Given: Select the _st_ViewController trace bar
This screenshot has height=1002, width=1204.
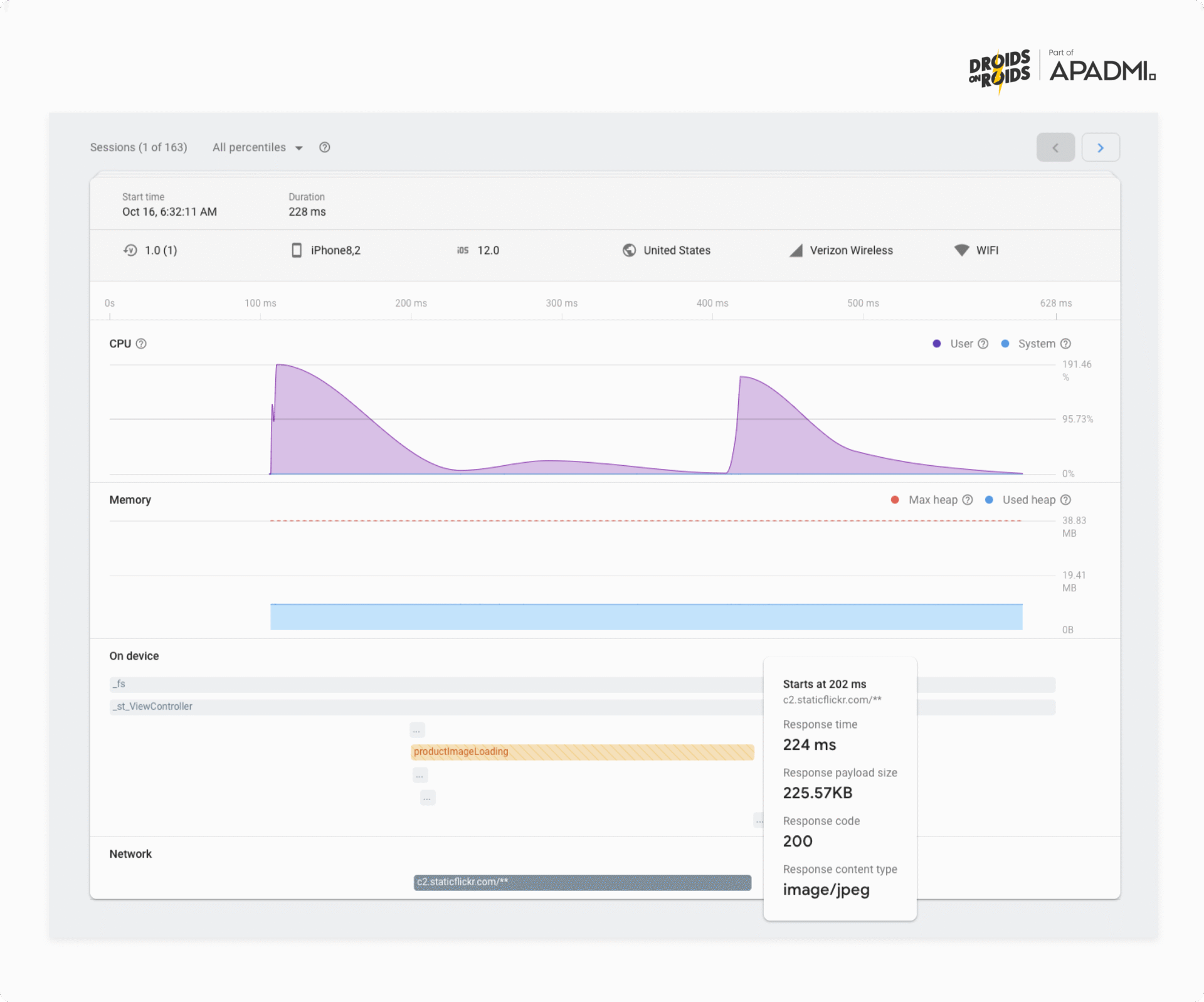Looking at the screenshot, I should tap(583, 707).
